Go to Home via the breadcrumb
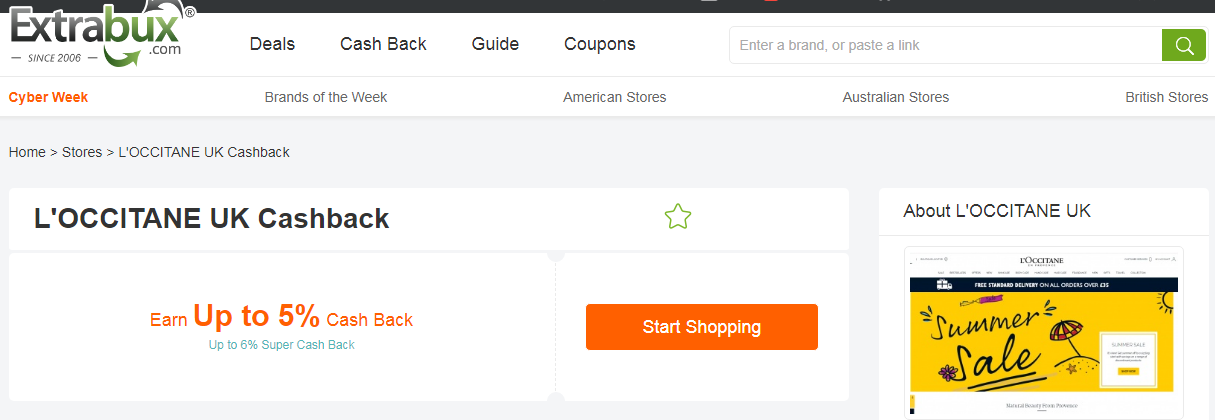Image resolution: width=1215 pixels, height=420 pixels. pos(27,152)
